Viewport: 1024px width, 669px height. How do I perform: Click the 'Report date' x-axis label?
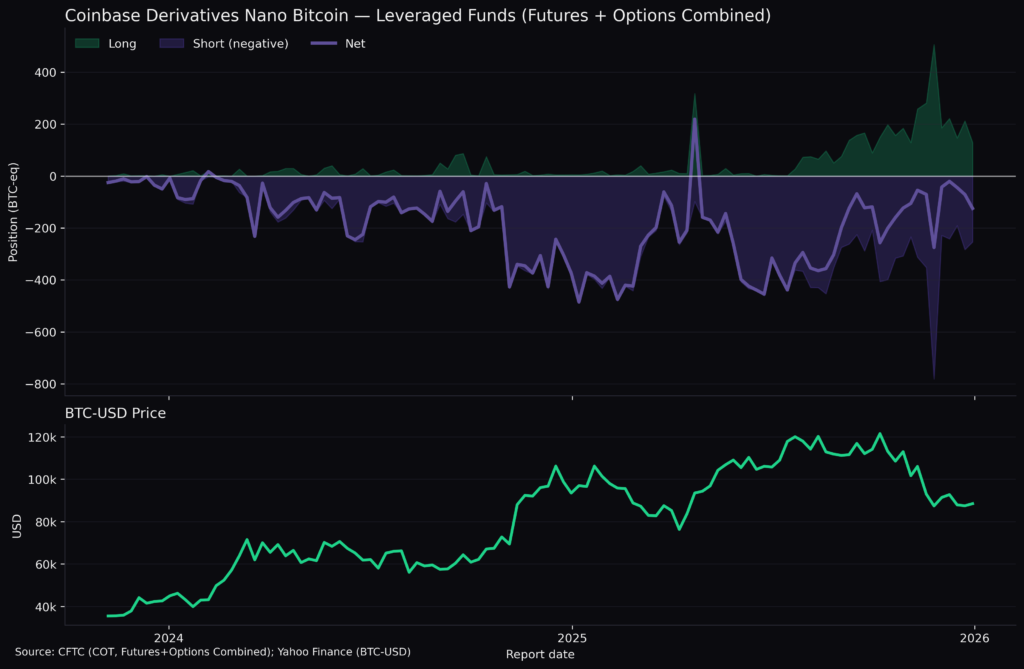tap(540, 654)
